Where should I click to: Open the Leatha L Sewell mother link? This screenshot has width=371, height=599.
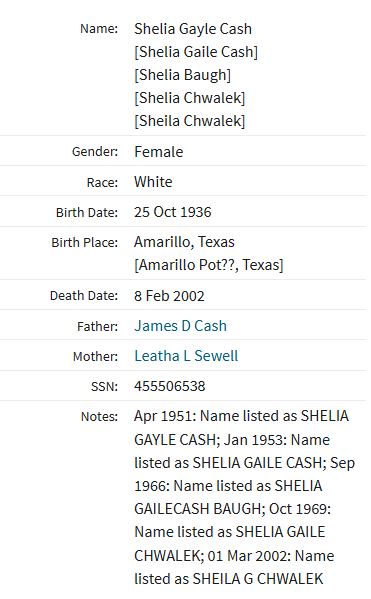[186, 356]
